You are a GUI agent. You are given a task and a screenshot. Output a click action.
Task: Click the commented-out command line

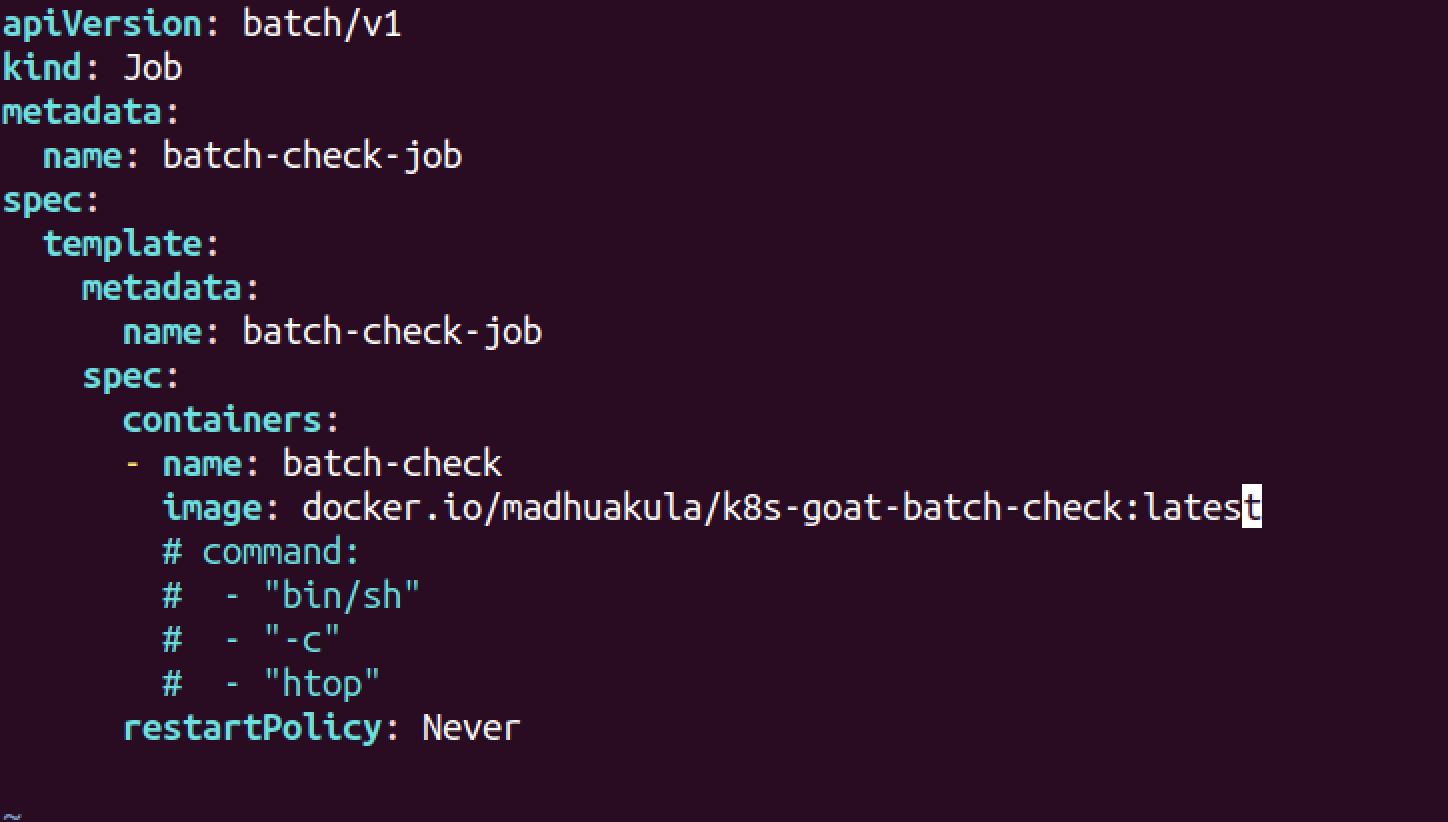point(261,551)
